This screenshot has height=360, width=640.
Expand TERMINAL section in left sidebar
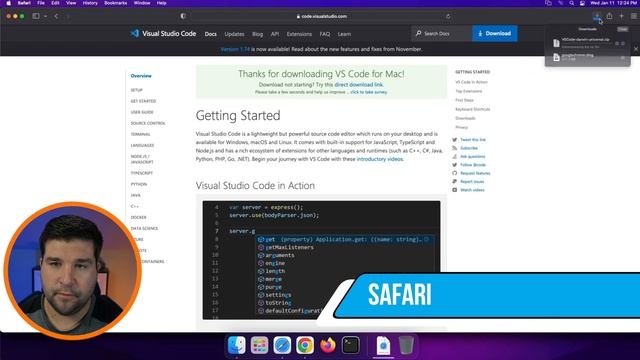[140, 134]
